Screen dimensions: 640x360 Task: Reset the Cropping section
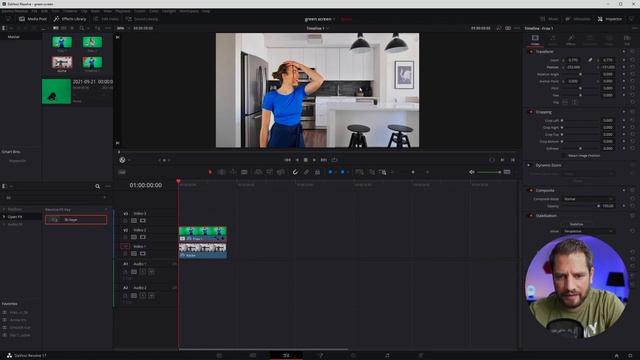(x=632, y=112)
